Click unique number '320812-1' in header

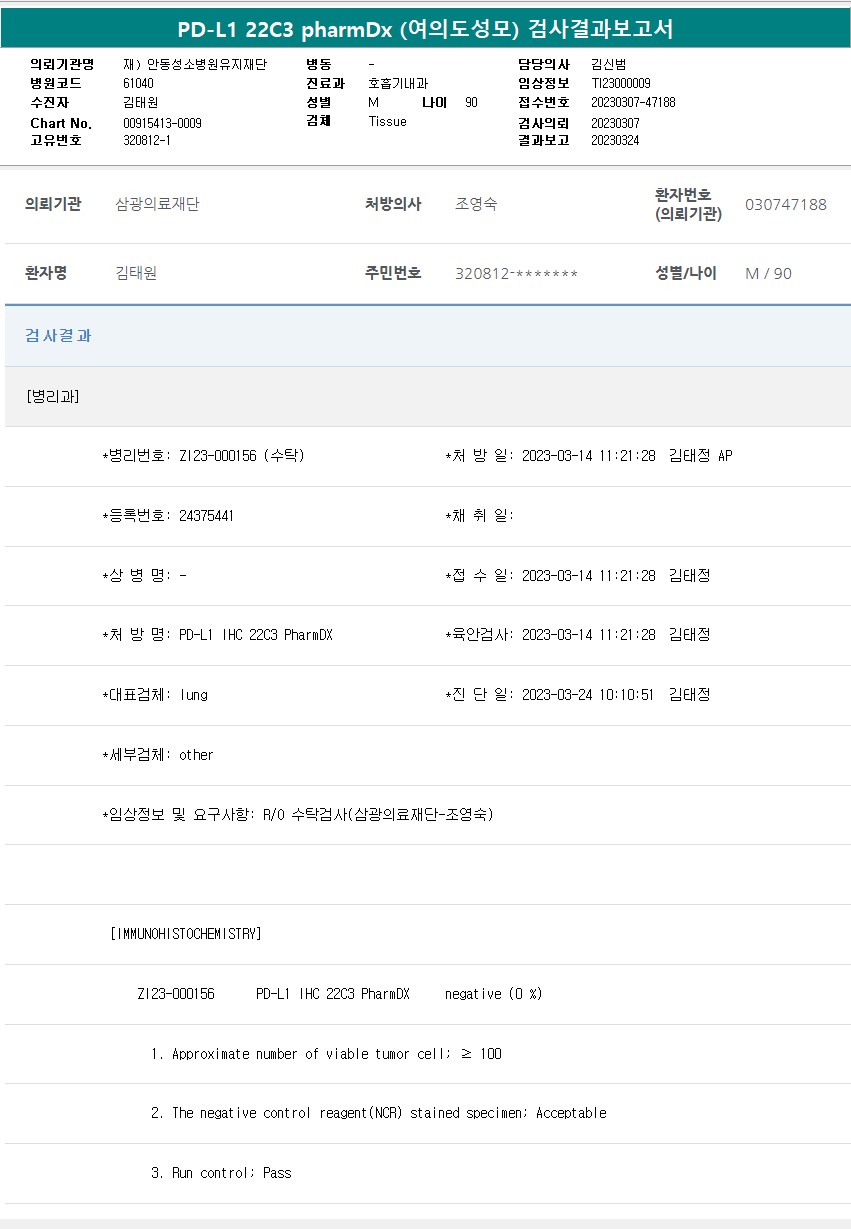click(147, 140)
